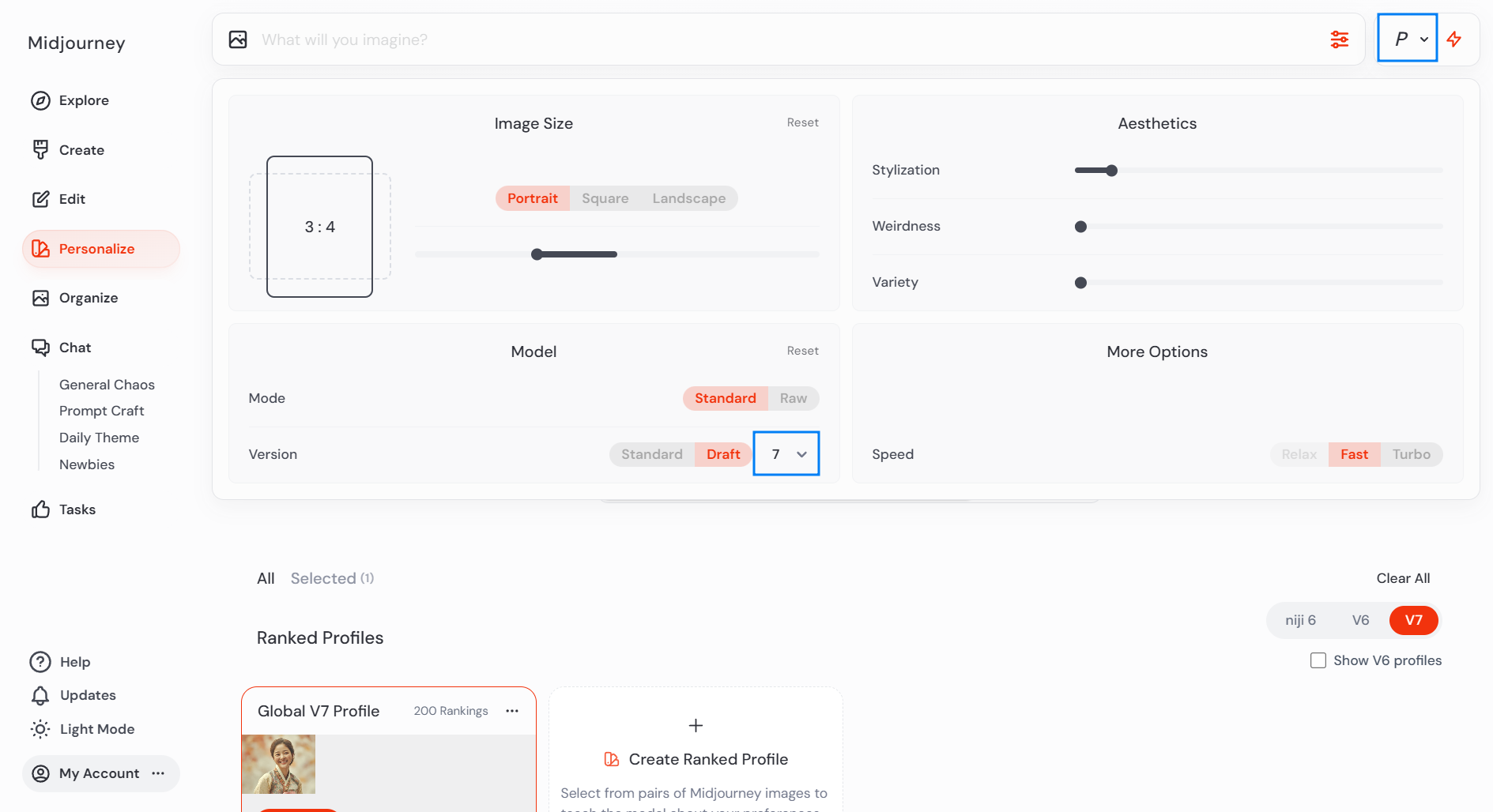This screenshot has width=1493, height=812.
Task: Enable Show V6 profiles checkbox
Action: (x=1318, y=660)
